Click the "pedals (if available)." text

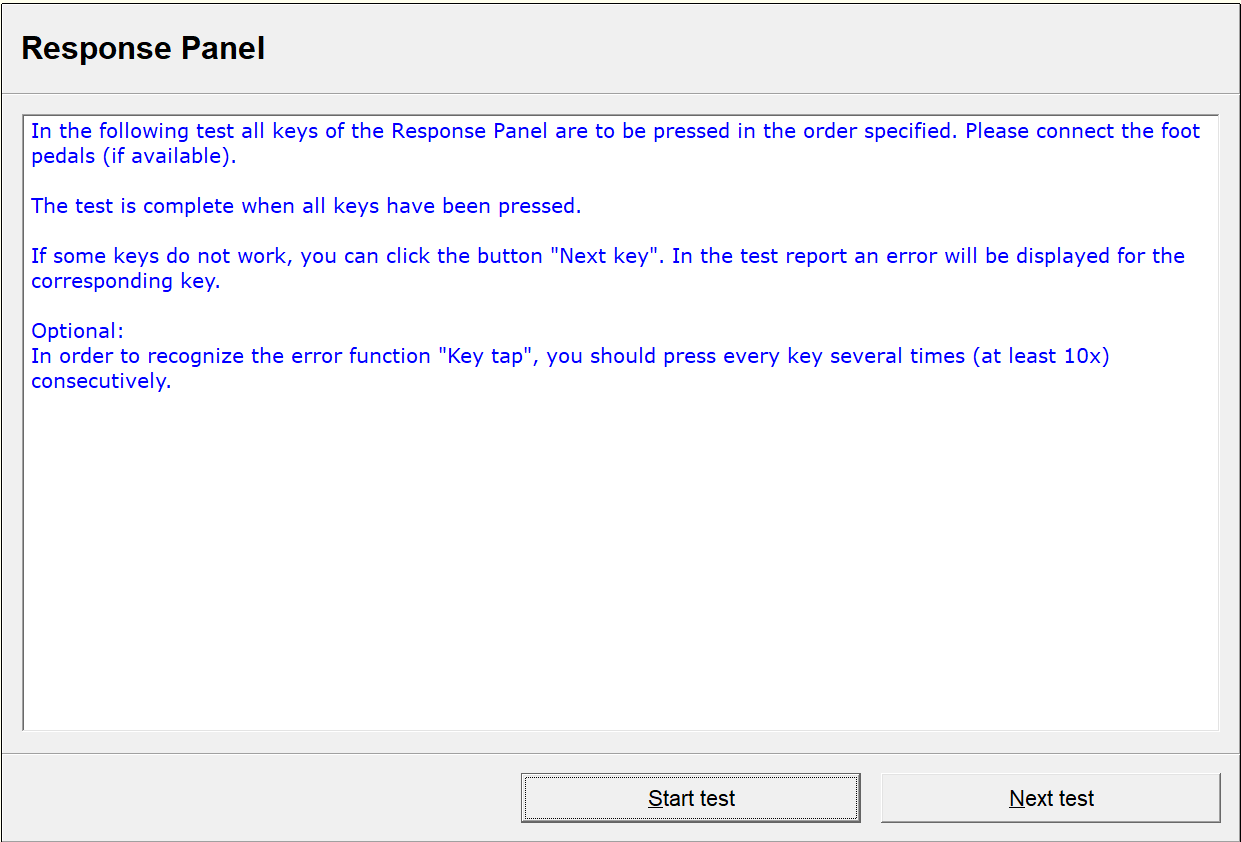point(133,156)
